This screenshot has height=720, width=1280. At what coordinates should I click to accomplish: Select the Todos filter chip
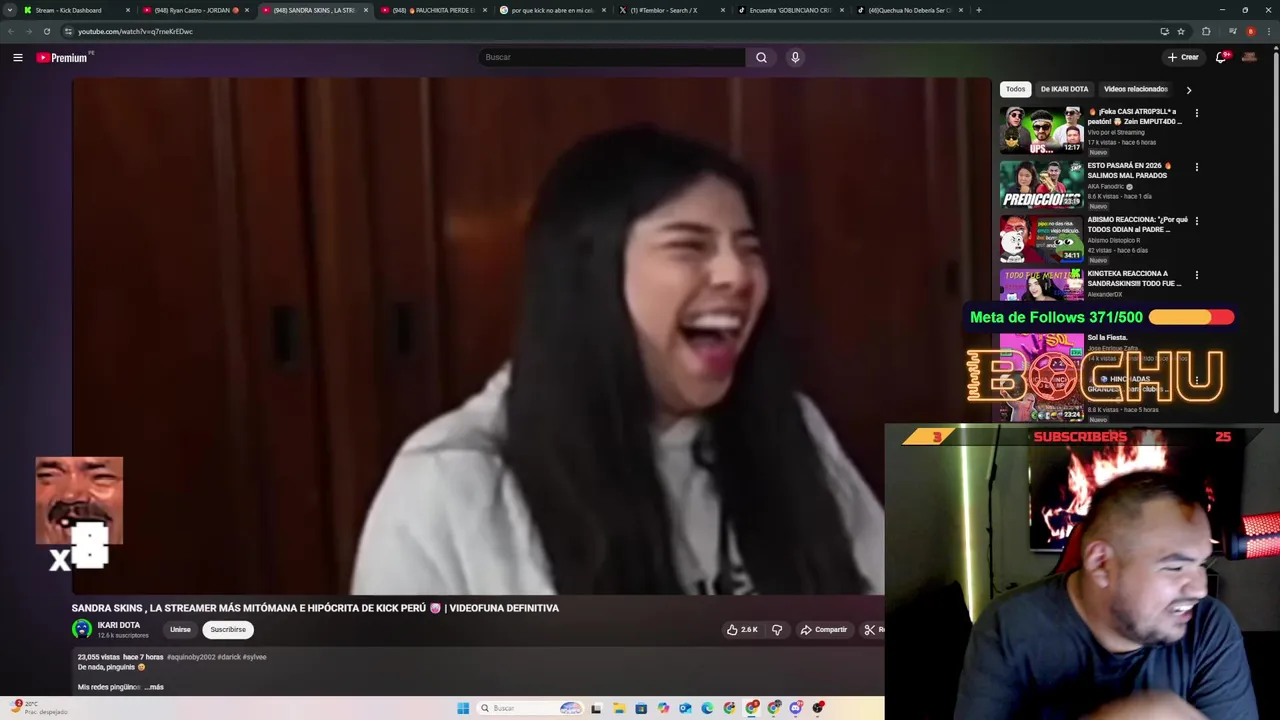(1015, 89)
